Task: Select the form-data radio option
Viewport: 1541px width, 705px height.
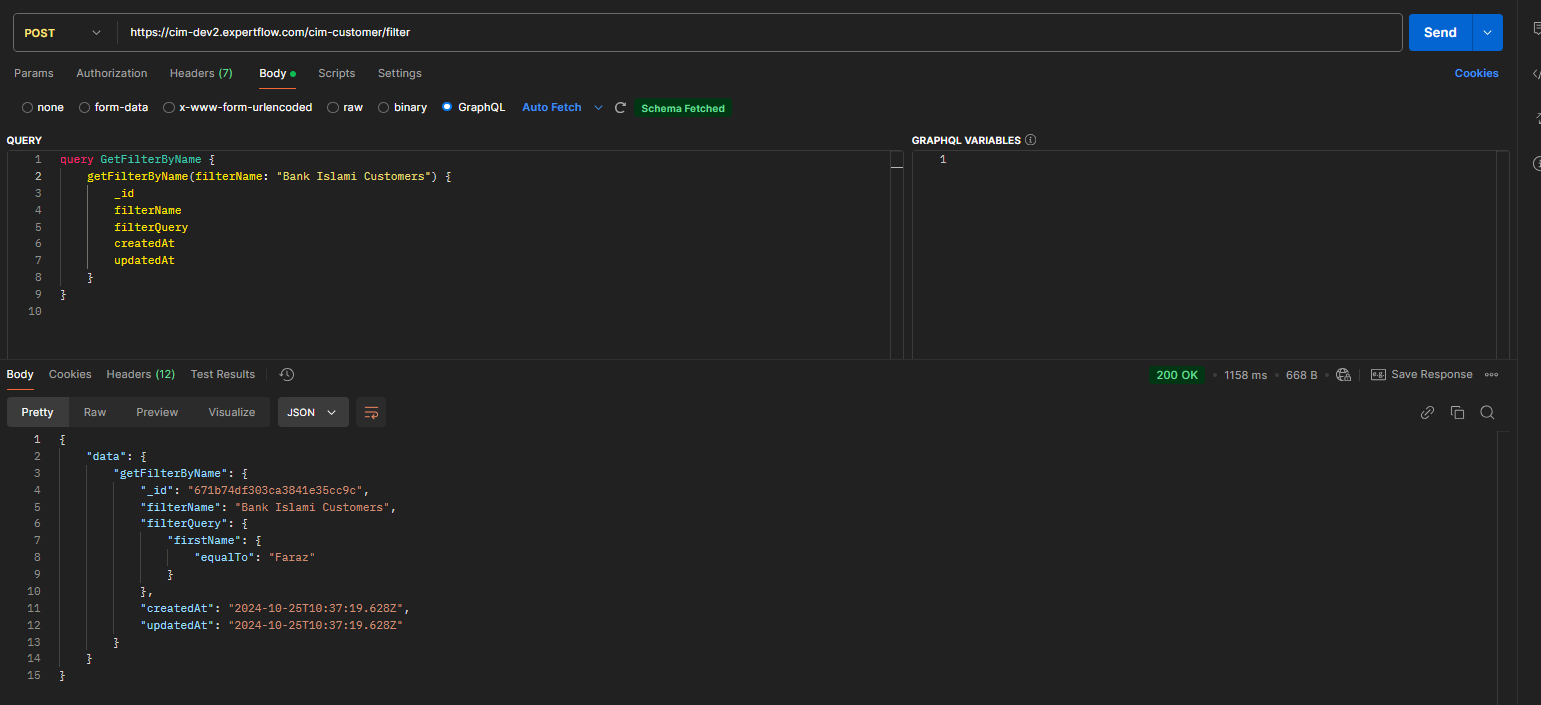Action: point(85,108)
